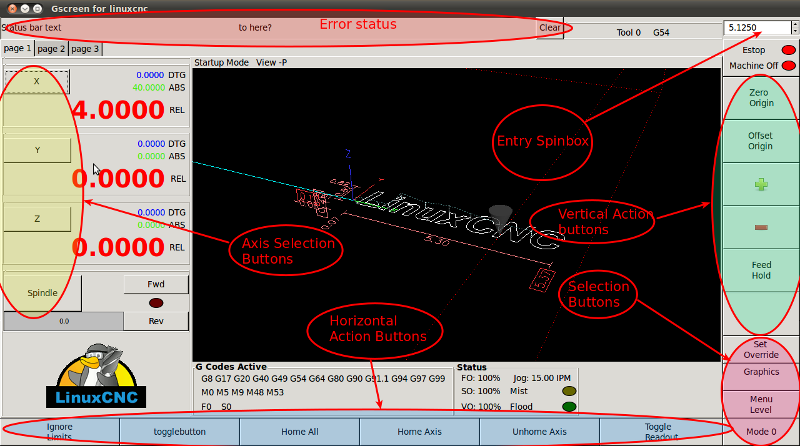The height and width of the screenshot is (446, 800).
Task: Click the Tool 0 label
Action: click(628, 33)
